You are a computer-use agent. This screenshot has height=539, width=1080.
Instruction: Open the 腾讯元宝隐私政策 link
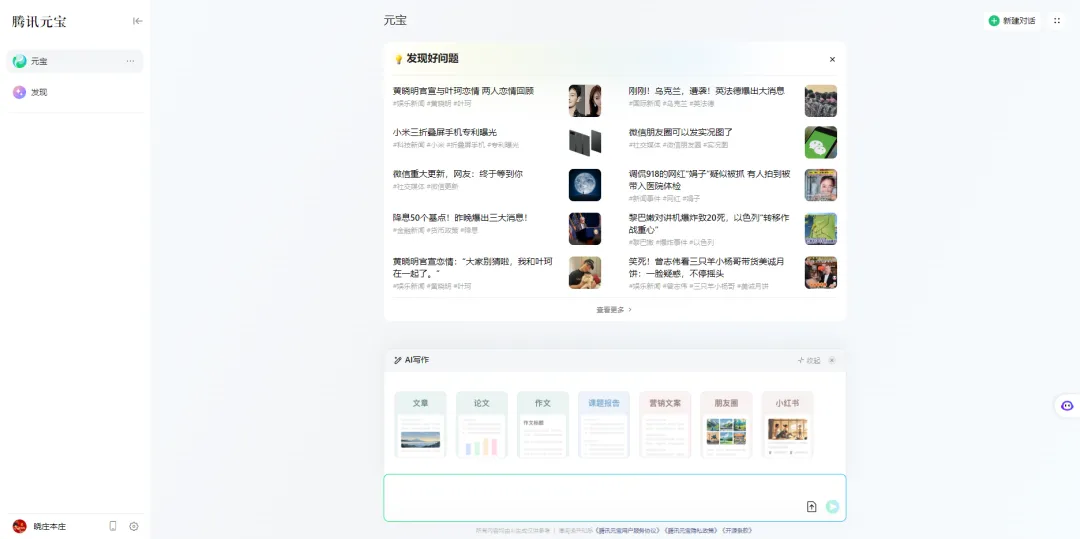click(689, 531)
